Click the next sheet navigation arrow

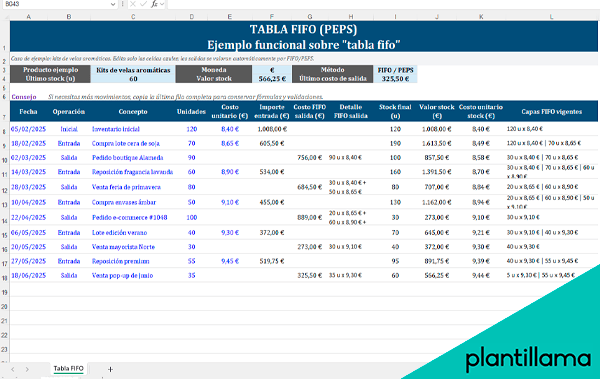(x=27, y=369)
